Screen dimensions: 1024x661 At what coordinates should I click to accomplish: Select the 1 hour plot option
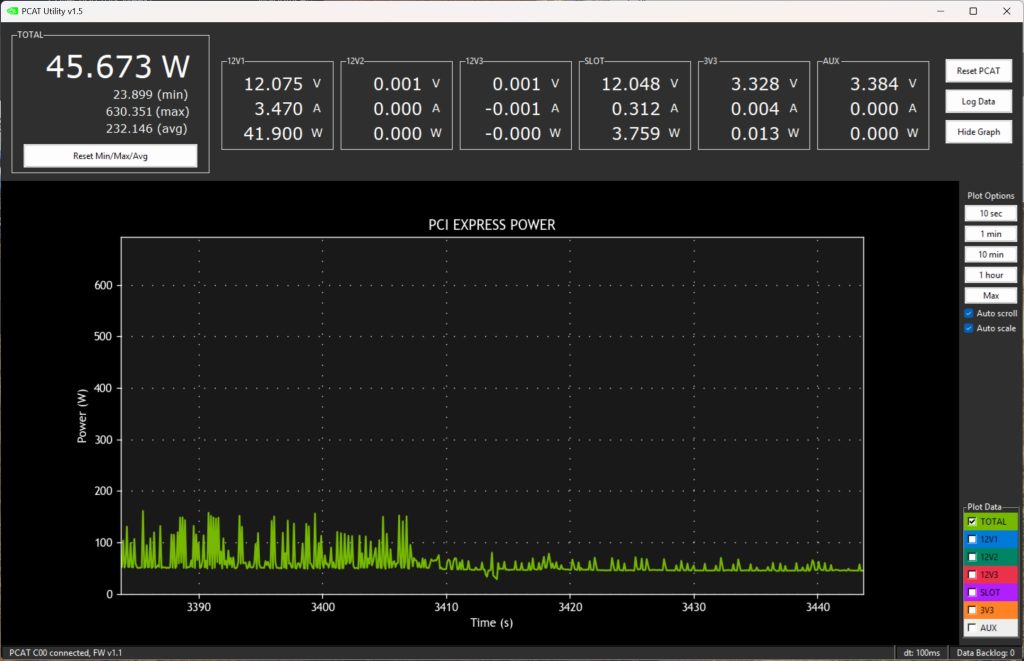990,274
